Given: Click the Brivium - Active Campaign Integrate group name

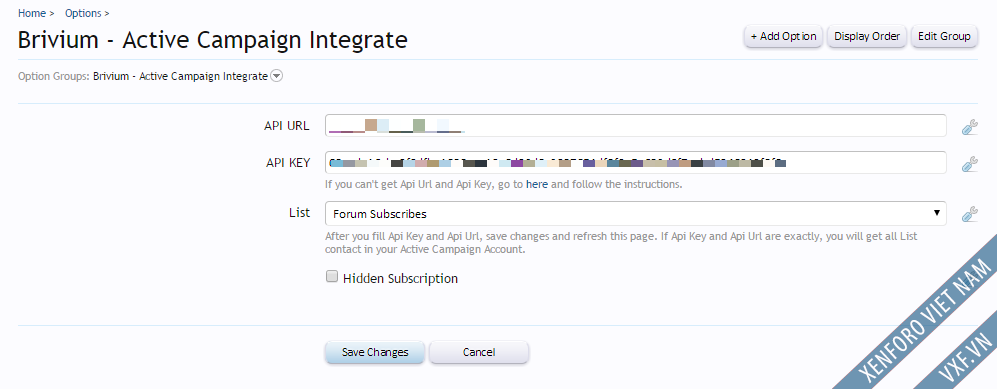Looking at the screenshot, I should pyautogui.click(x=180, y=76).
